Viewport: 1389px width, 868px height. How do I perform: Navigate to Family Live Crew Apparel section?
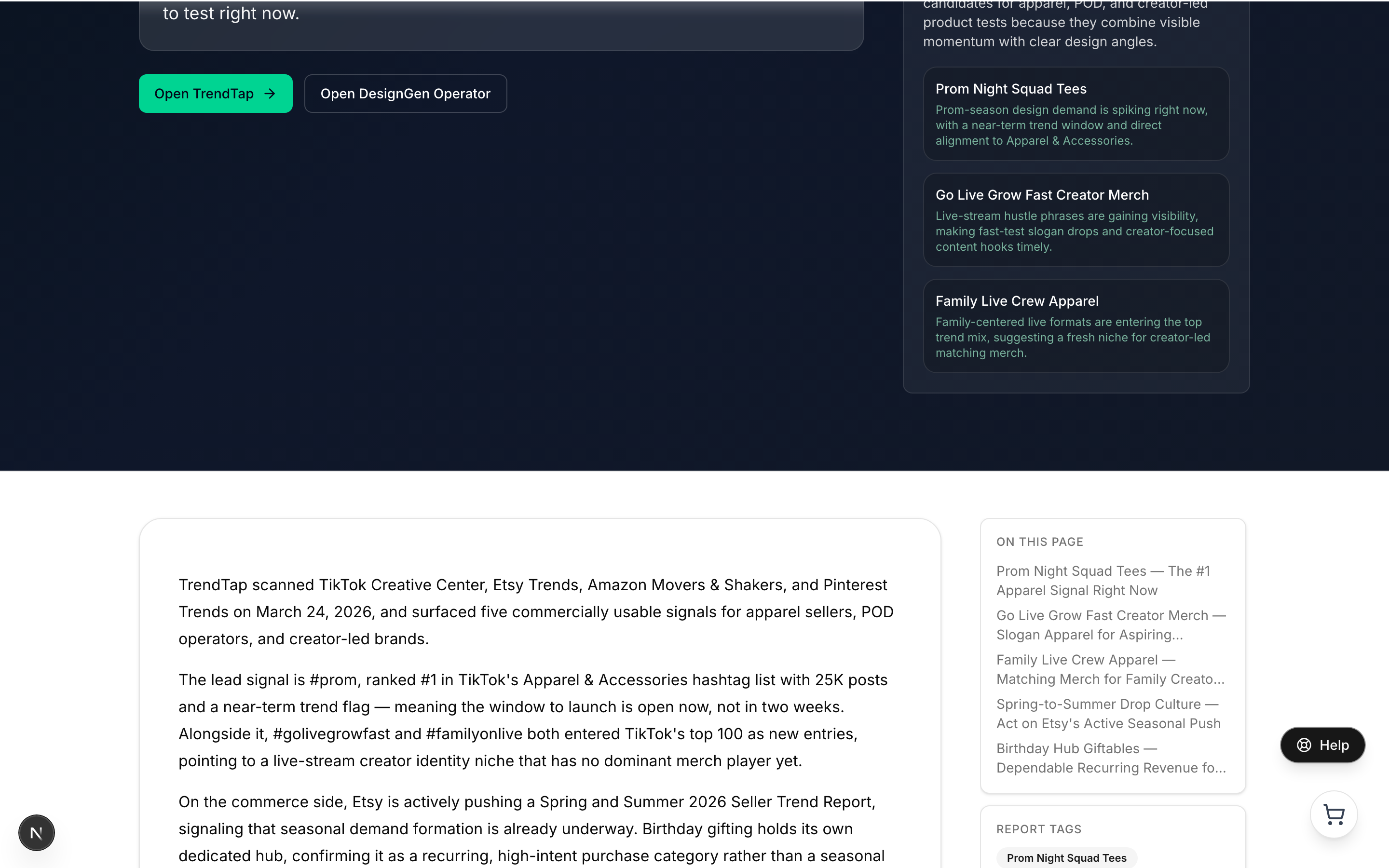pyautogui.click(x=1110, y=669)
